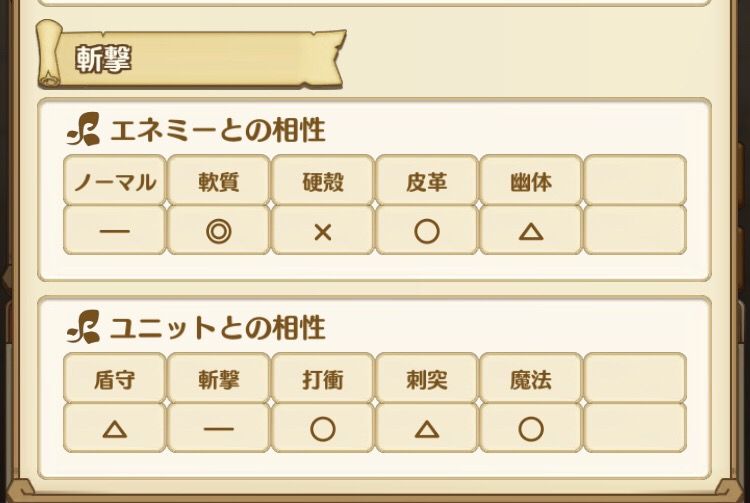
Task: Select the 斬撃 scroll banner header
Action: coord(190,58)
